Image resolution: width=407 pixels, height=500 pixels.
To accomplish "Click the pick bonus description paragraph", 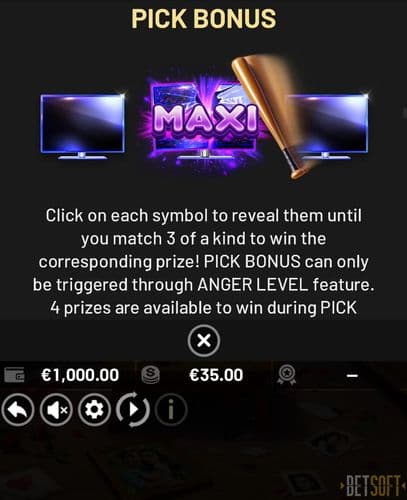I will (x=204, y=262).
